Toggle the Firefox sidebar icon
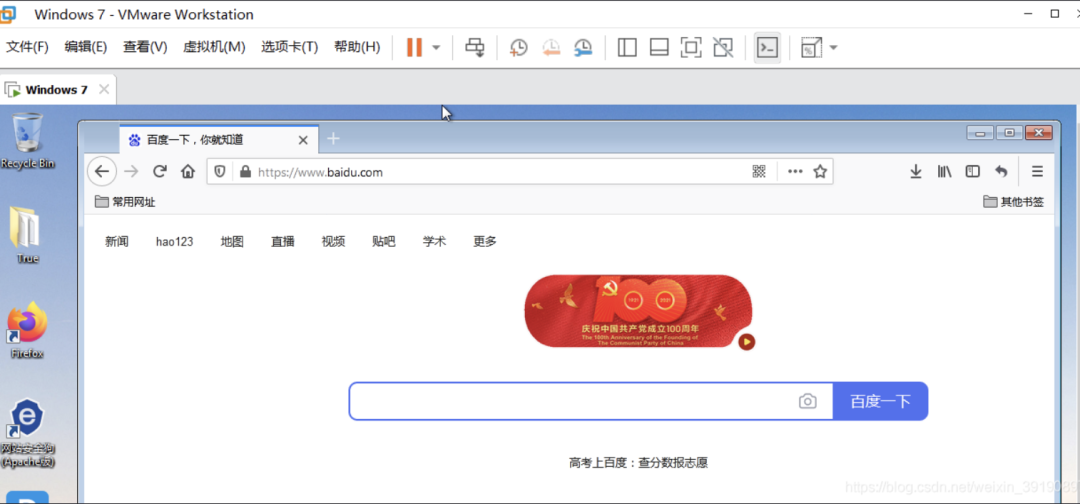The image size is (1080, 504). (x=973, y=171)
